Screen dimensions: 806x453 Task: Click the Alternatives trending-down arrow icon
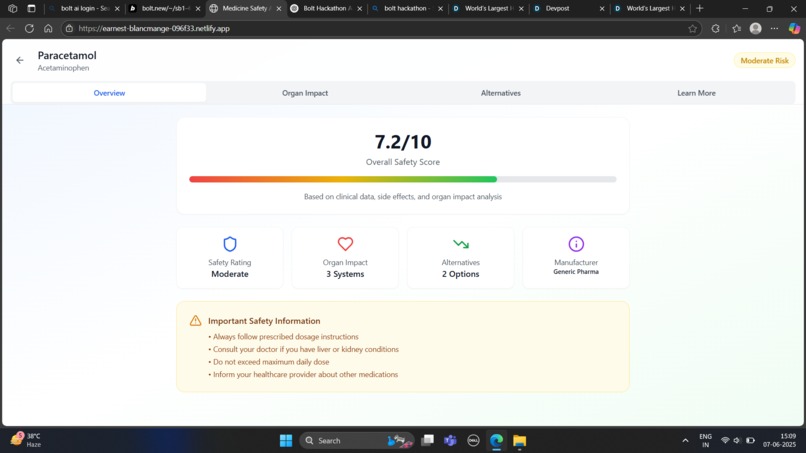click(461, 244)
